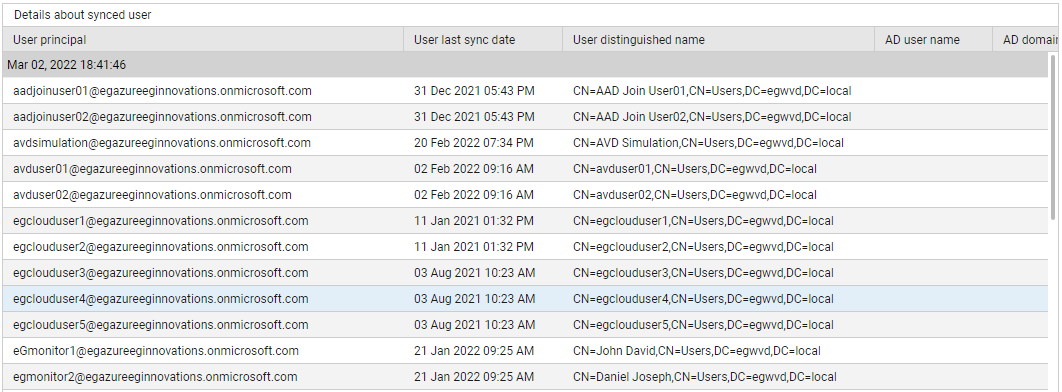The image size is (1062, 392).
Task: Click sync date of eGmonitor1 row
Action: click(x=474, y=351)
